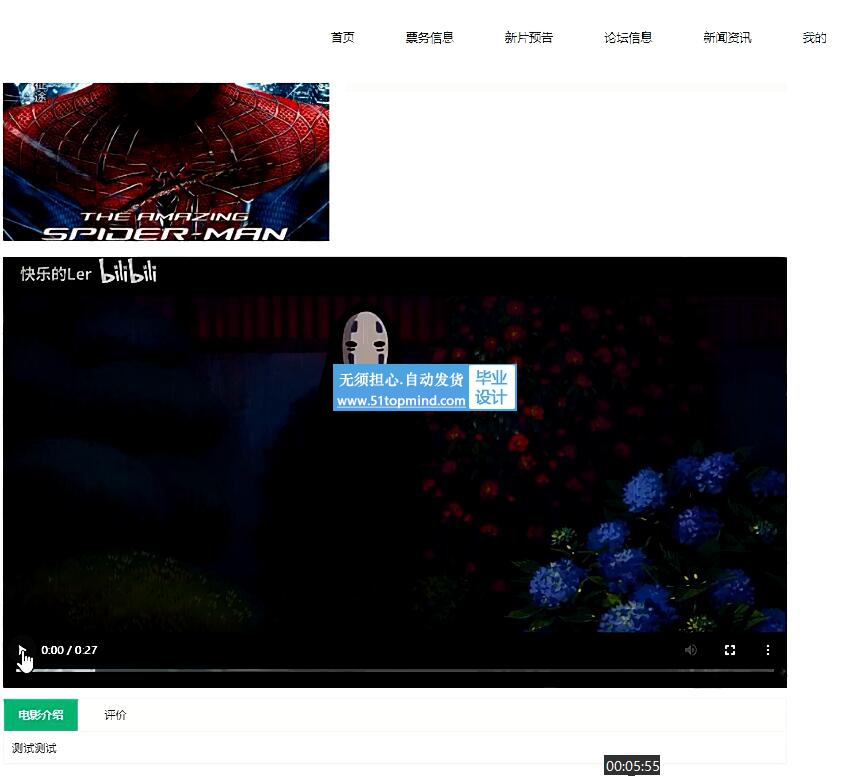Seek along the video progress bar
The width and height of the screenshot is (851, 776).
395,671
